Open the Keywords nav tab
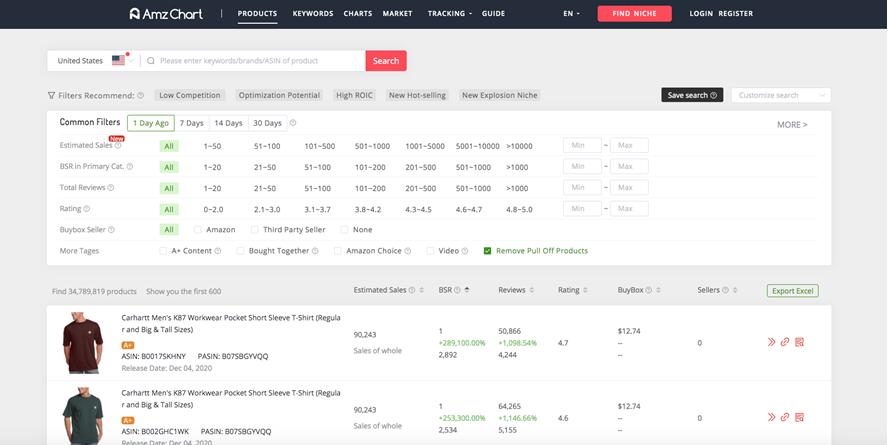Screen dimensions: 888x445 tap(313, 14)
